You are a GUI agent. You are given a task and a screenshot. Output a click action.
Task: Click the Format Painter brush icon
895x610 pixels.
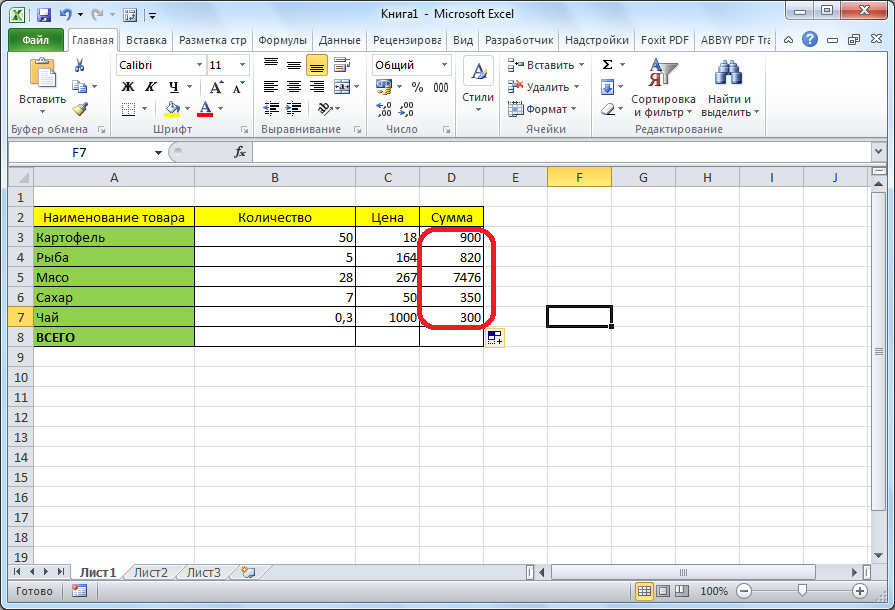[80, 109]
